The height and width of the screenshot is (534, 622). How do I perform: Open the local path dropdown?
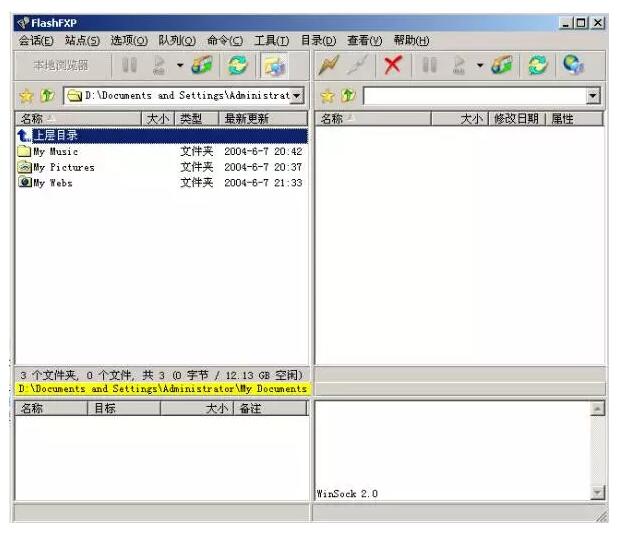coord(296,96)
